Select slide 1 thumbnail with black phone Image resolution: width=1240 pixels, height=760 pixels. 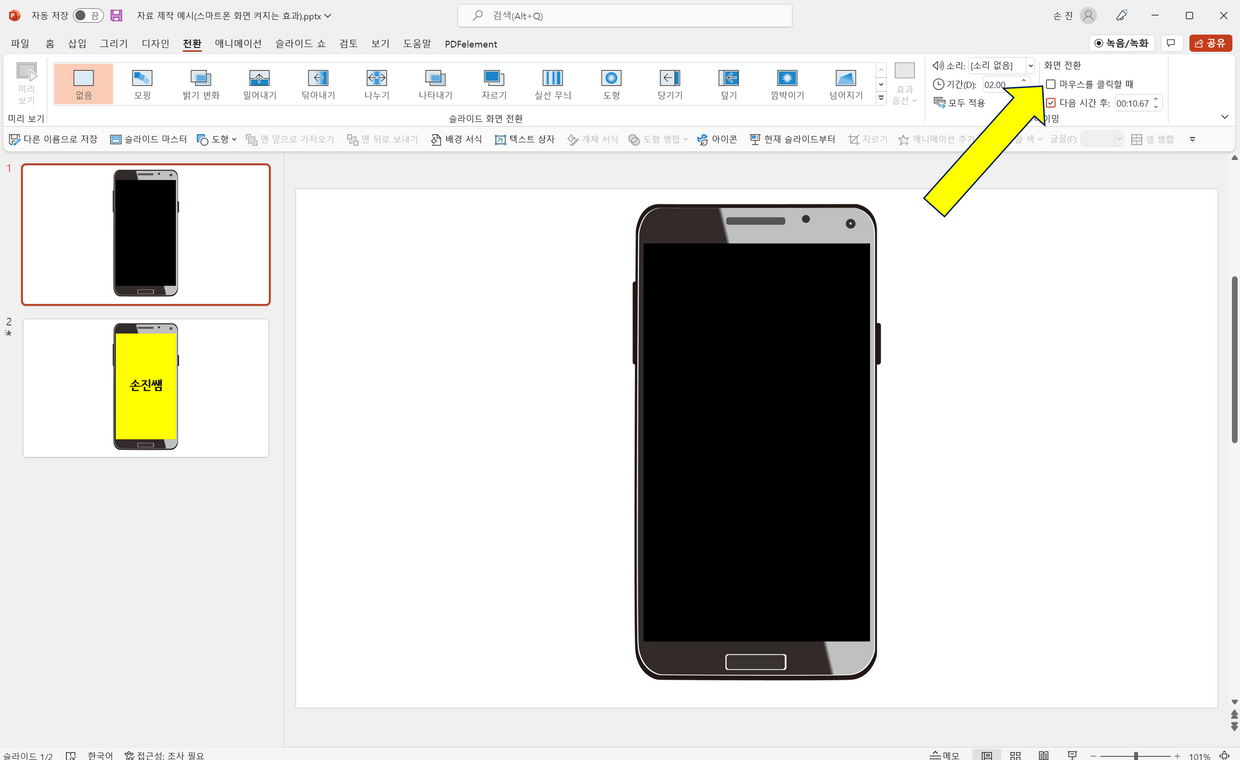pyautogui.click(x=146, y=234)
